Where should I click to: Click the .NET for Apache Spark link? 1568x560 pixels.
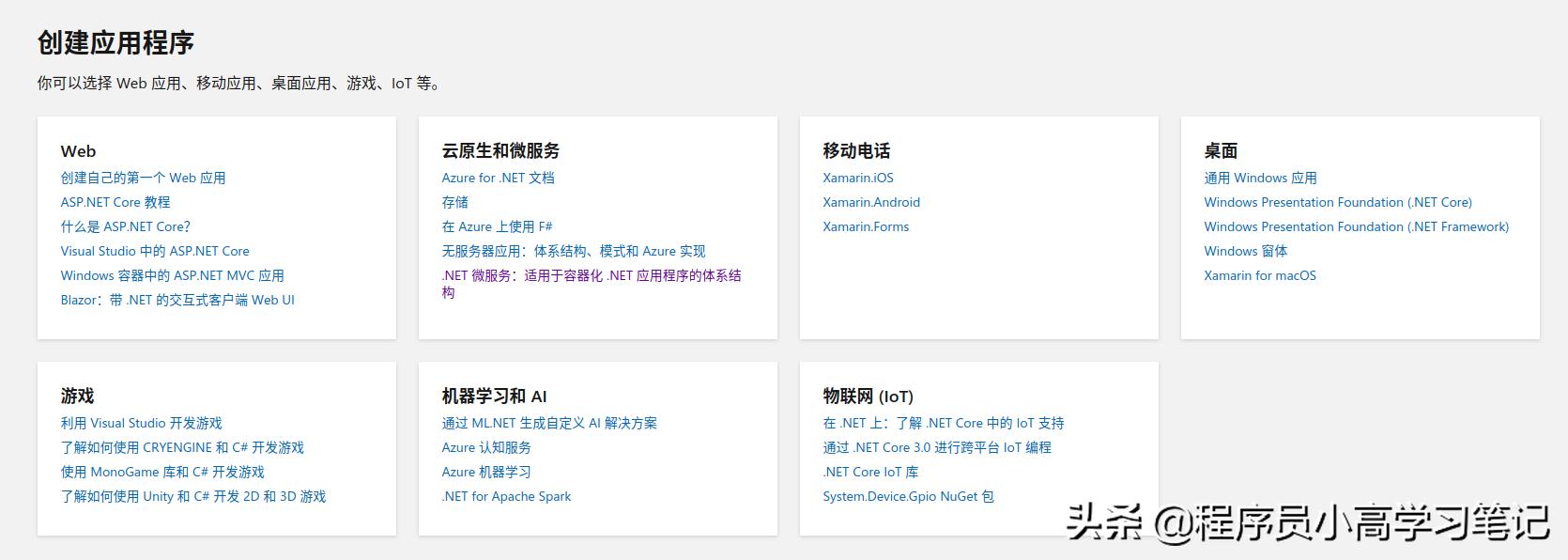(x=506, y=496)
